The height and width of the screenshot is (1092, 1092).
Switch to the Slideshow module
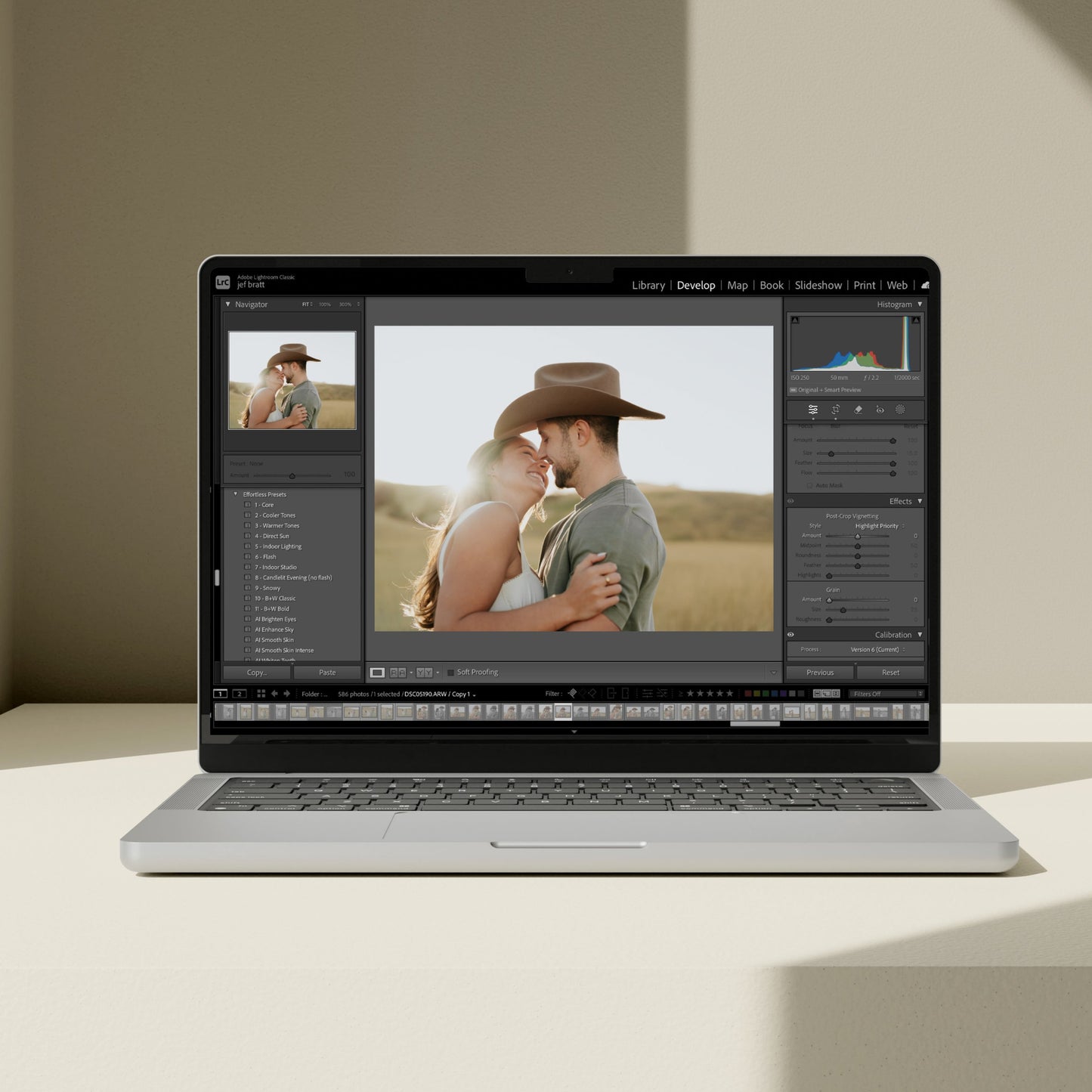tap(818, 285)
